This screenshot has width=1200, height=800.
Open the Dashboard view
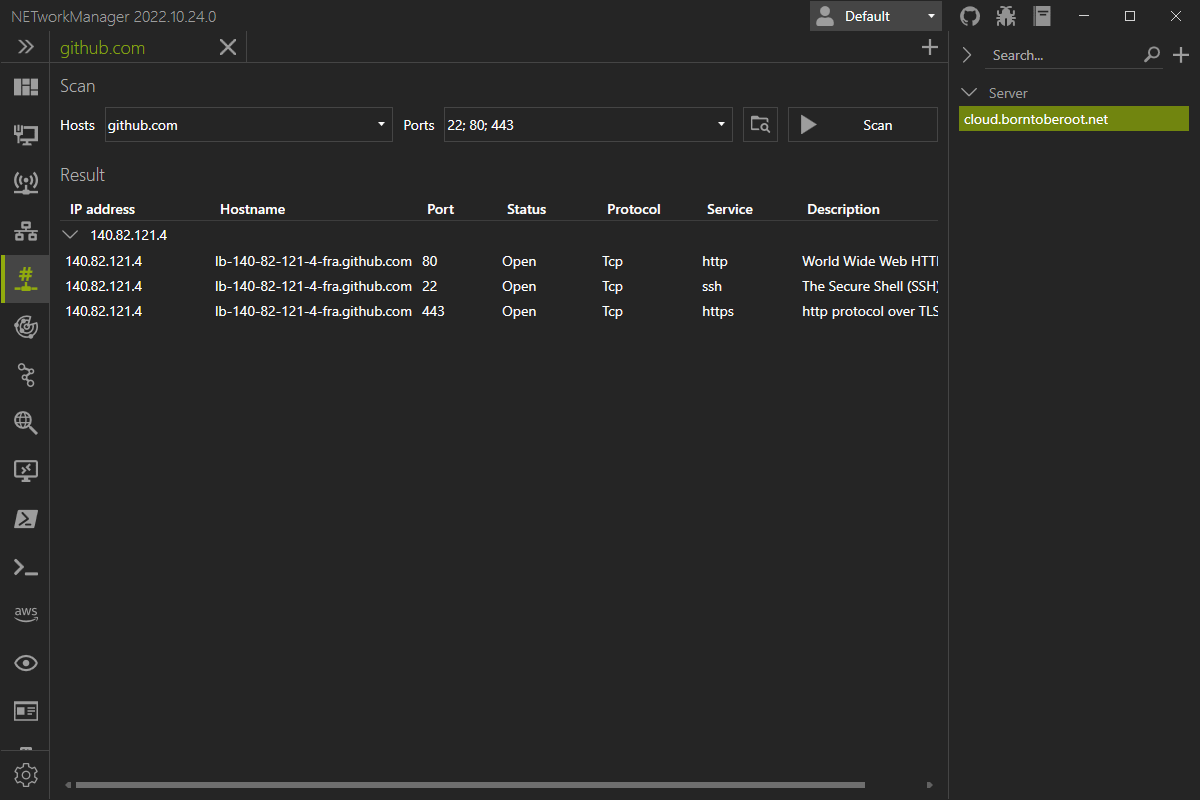point(25,87)
